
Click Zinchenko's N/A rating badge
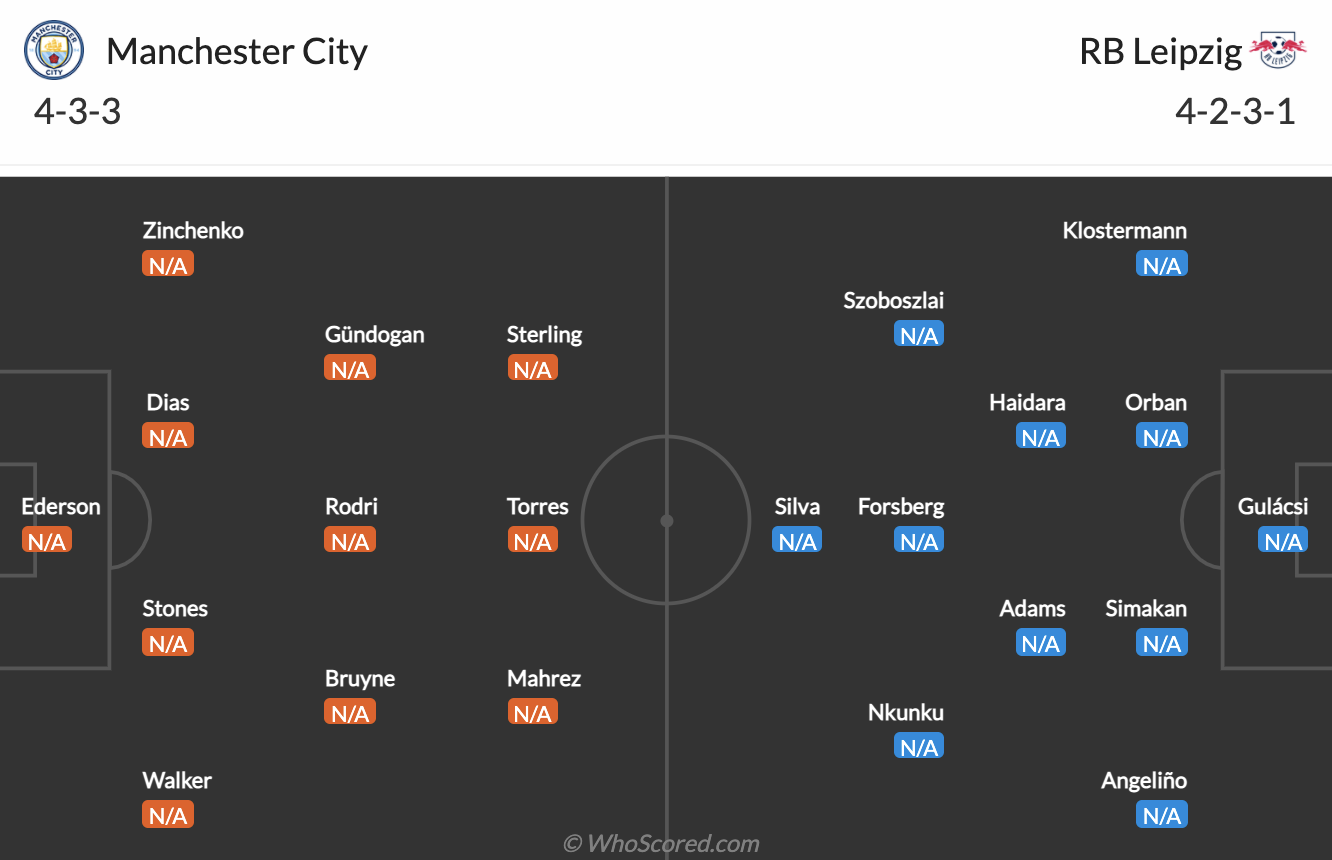point(168,265)
